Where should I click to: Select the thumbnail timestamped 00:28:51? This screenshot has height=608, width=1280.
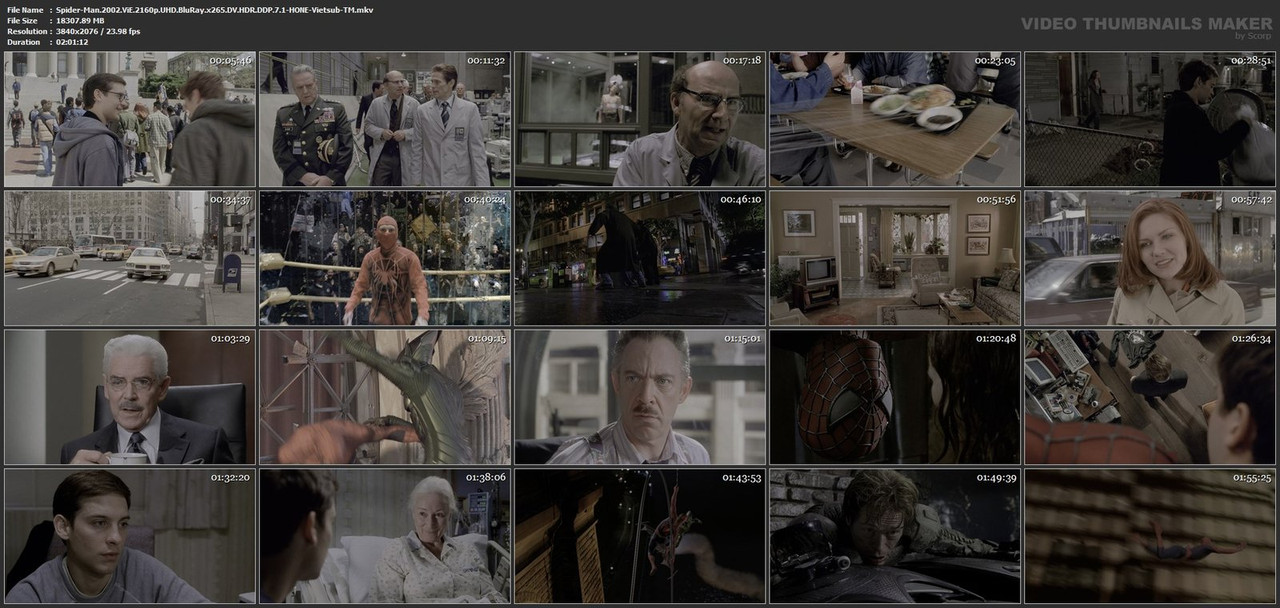tap(1150, 120)
